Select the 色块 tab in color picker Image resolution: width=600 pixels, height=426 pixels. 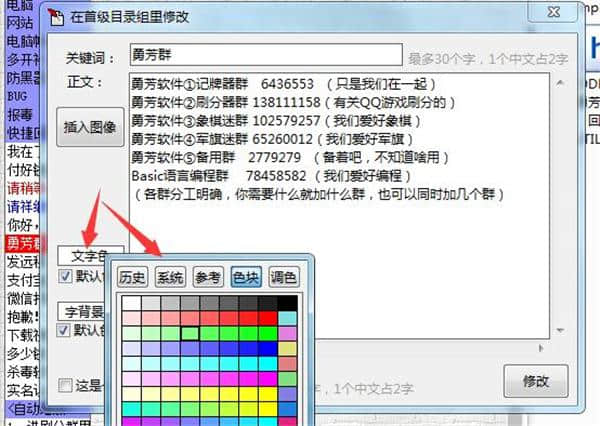point(246,277)
